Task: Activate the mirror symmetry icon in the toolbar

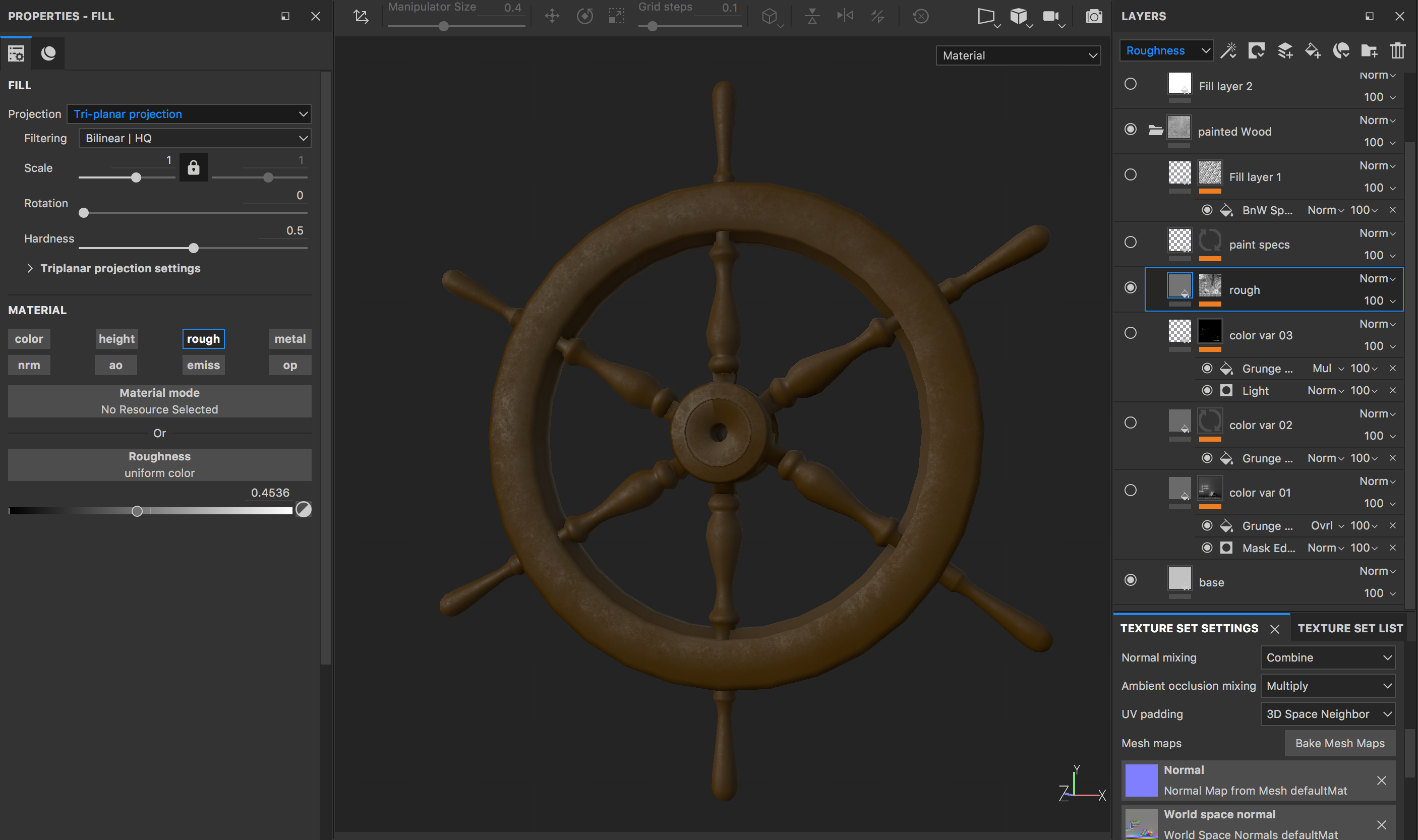Action: (844, 17)
